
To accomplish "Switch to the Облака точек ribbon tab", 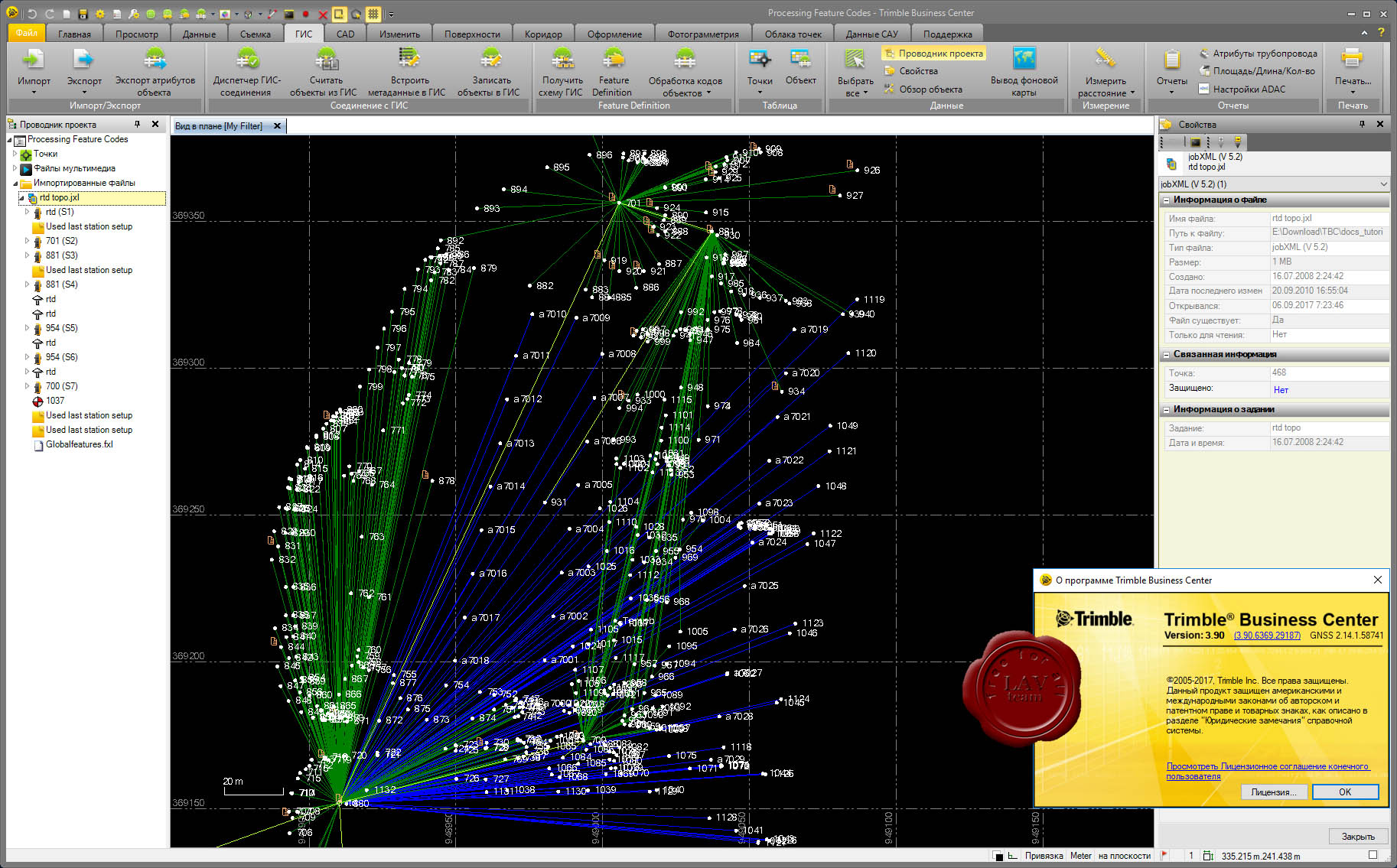I will pyautogui.click(x=793, y=34).
